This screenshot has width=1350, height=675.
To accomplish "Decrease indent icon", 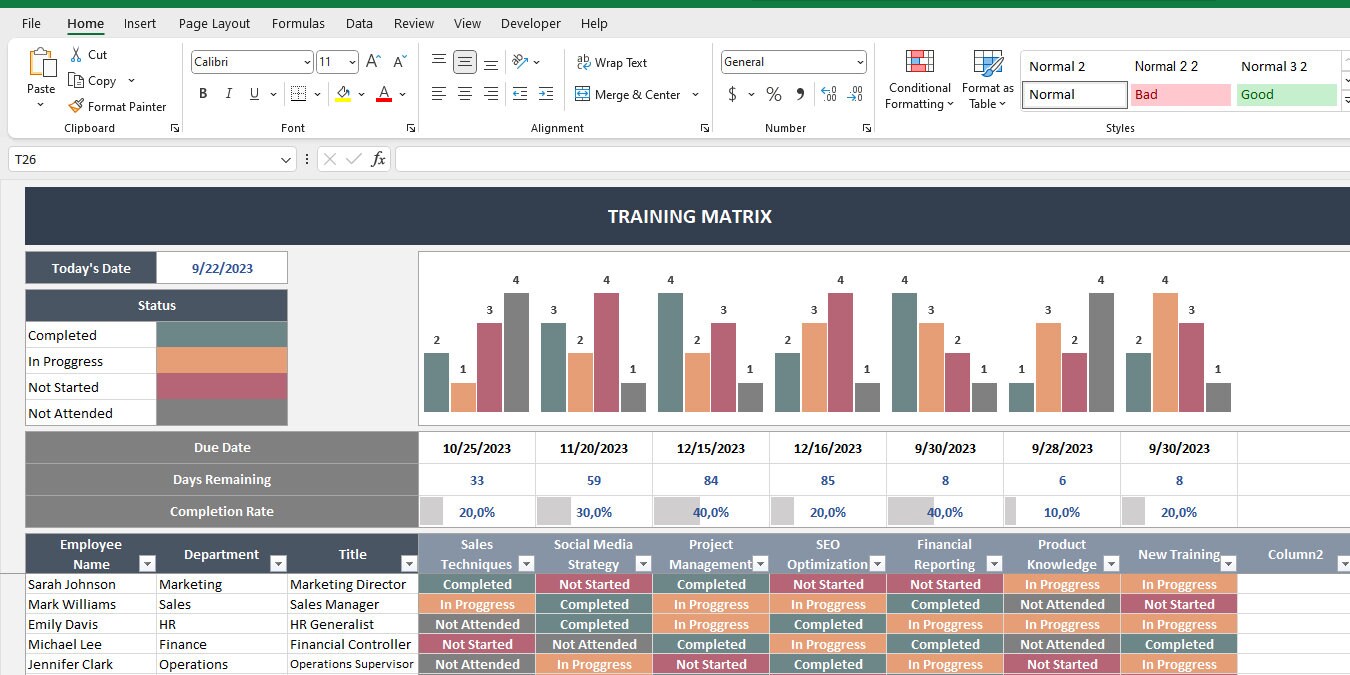I will 520,94.
